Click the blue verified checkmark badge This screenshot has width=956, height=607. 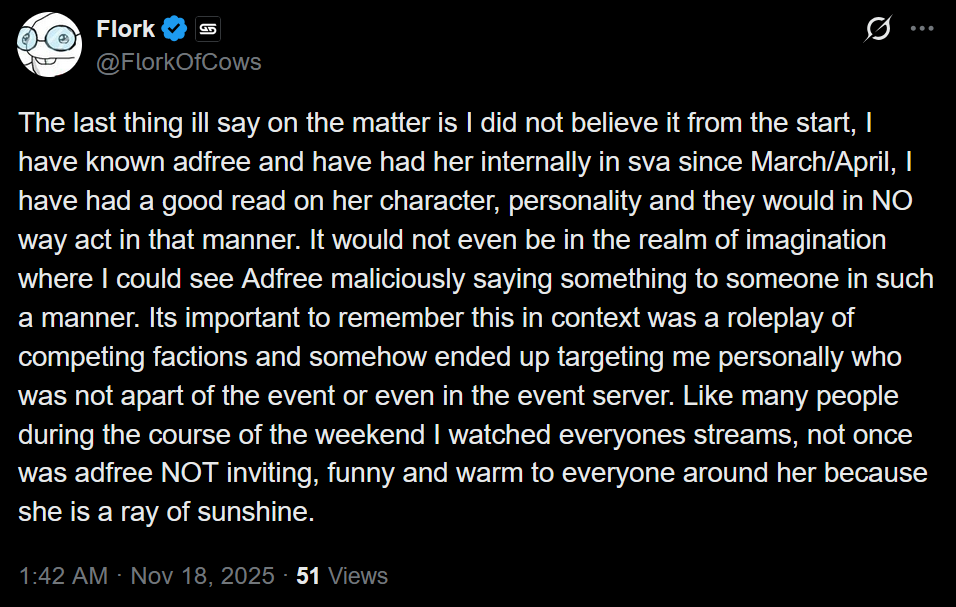click(175, 29)
